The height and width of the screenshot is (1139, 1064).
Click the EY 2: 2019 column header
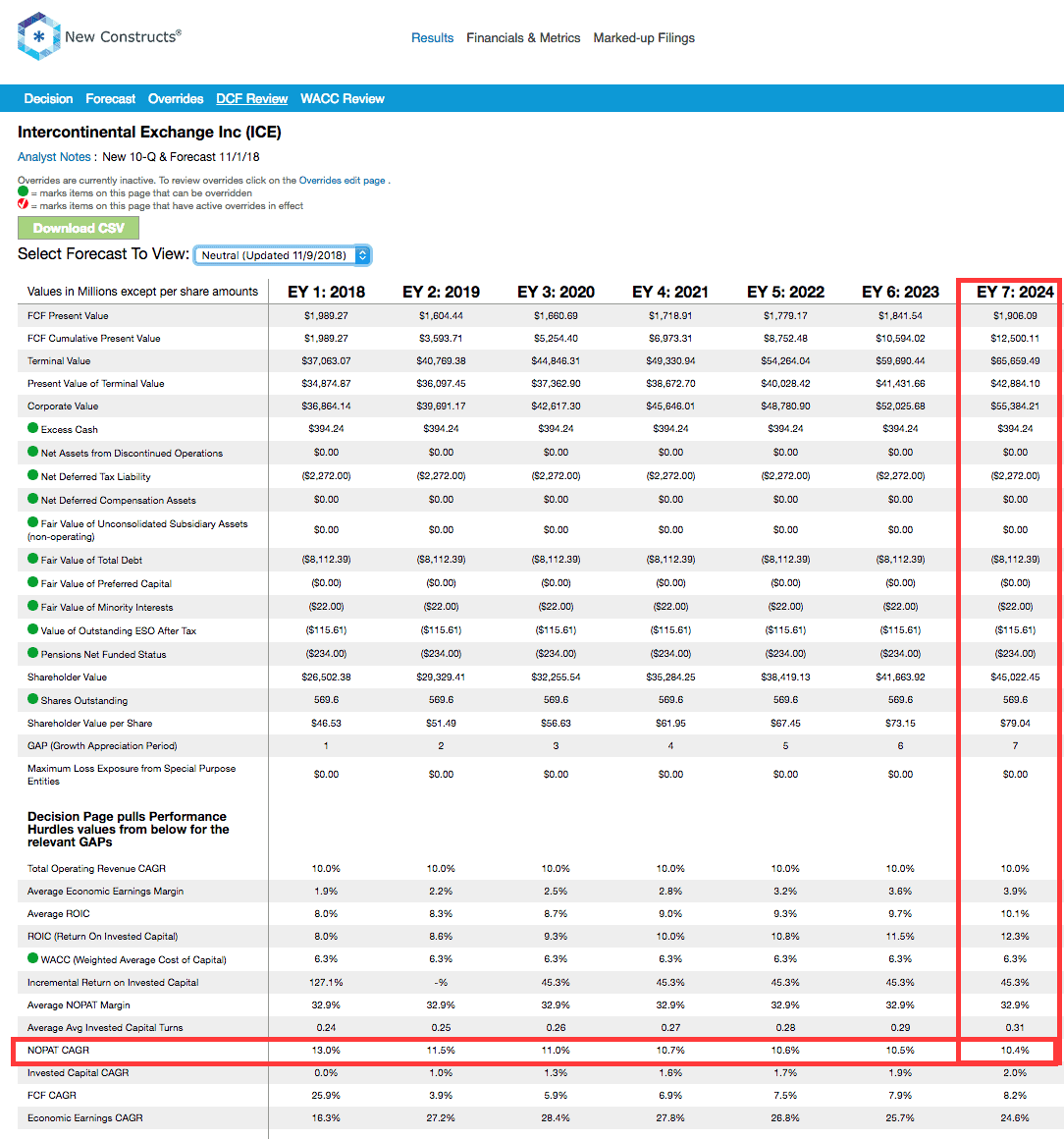441,292
